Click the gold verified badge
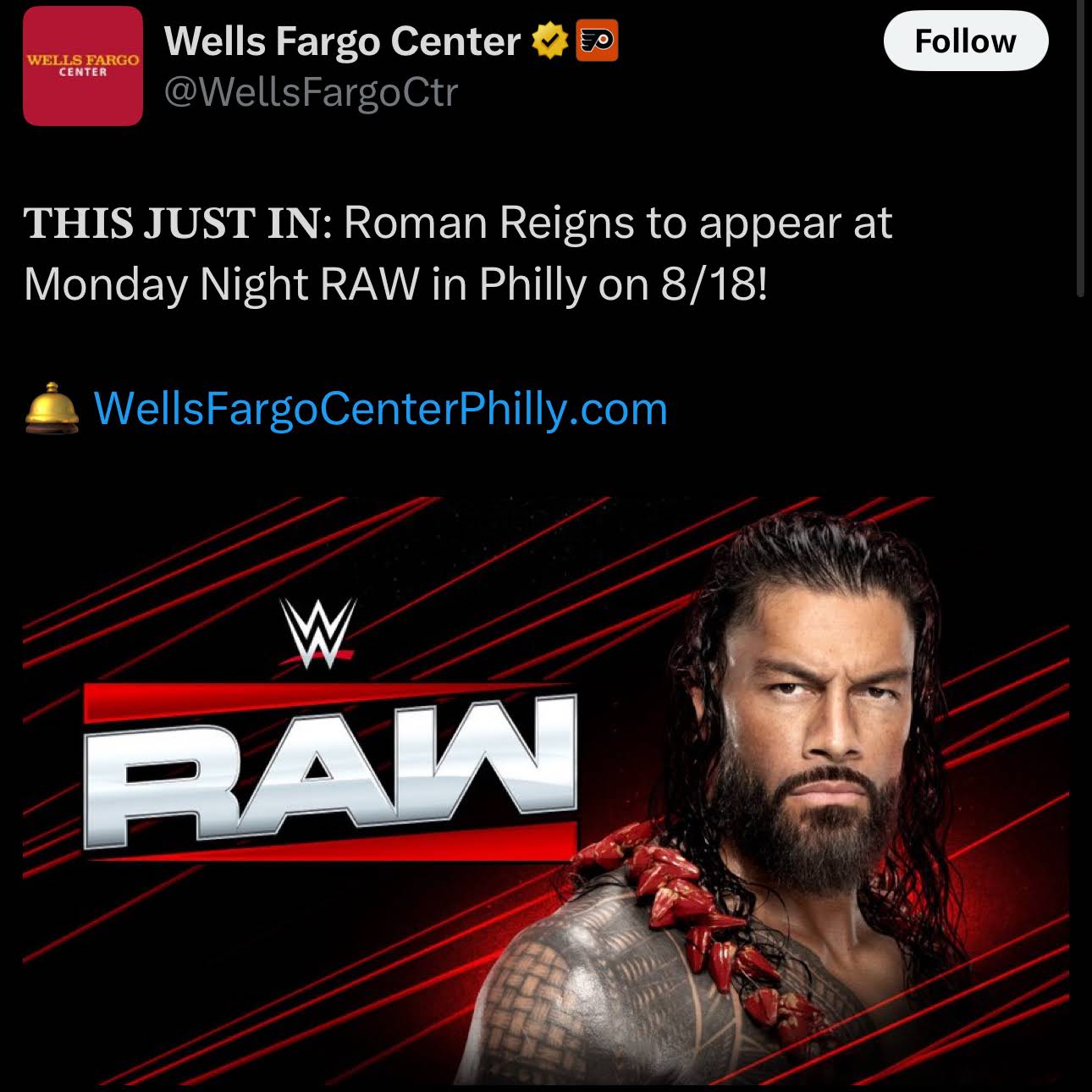 click(549, 41)
